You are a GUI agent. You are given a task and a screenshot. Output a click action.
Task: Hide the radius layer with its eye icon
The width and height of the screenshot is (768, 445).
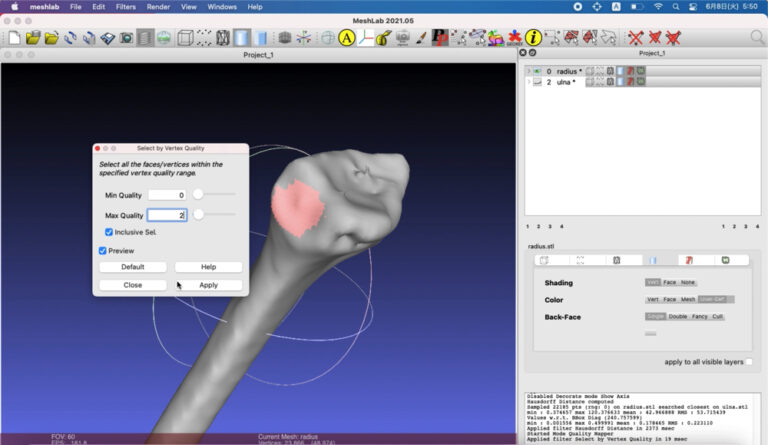pos(537,71)
